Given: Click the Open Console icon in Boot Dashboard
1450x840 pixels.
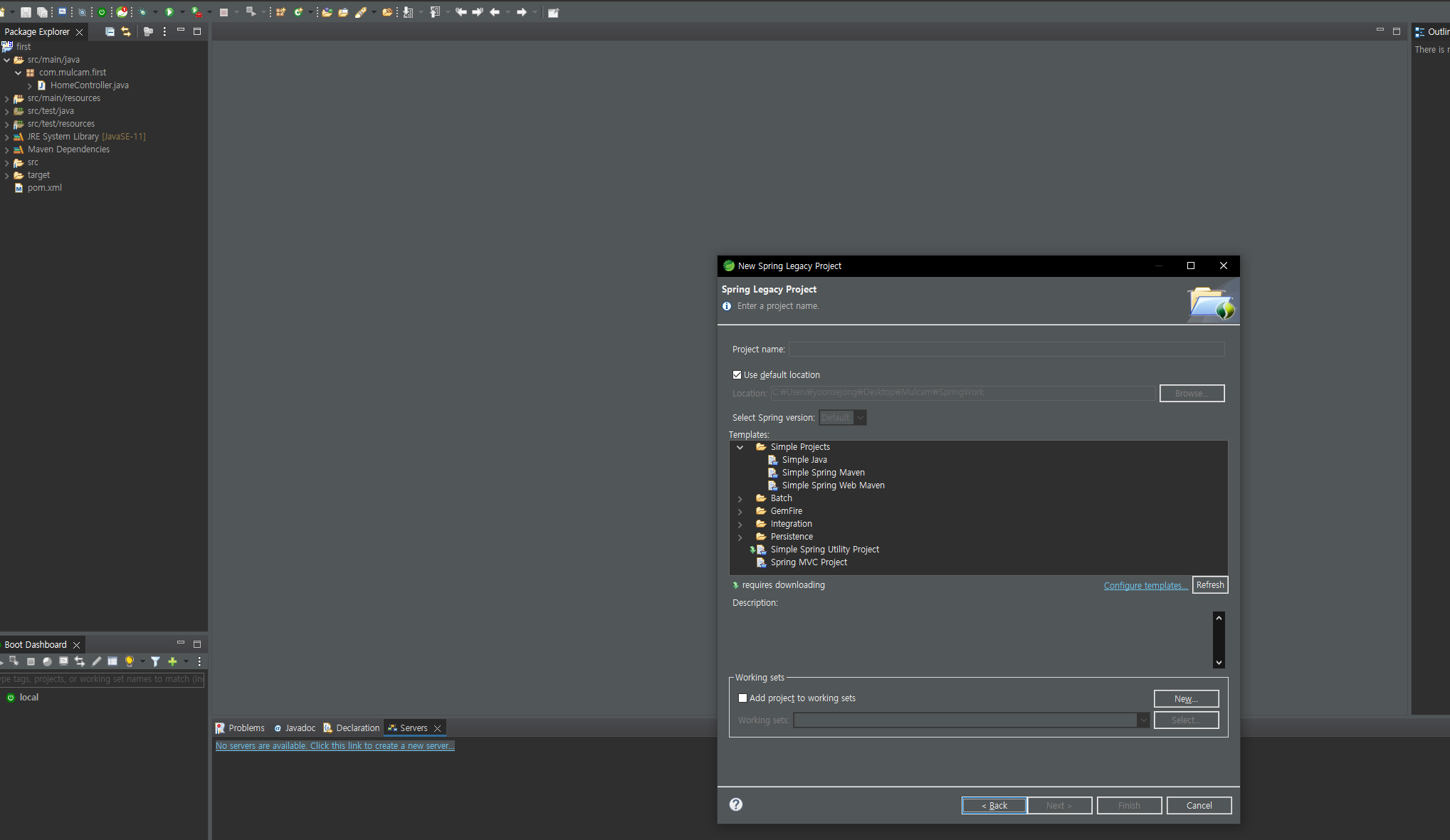Looking at the screenshot, I should click(63, 661).
